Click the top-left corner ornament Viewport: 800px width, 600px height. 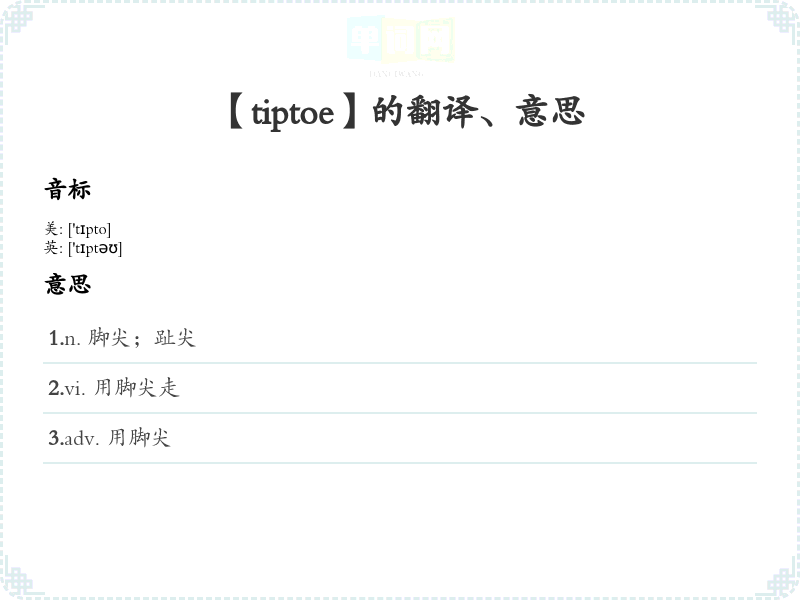tap(18, 18)
